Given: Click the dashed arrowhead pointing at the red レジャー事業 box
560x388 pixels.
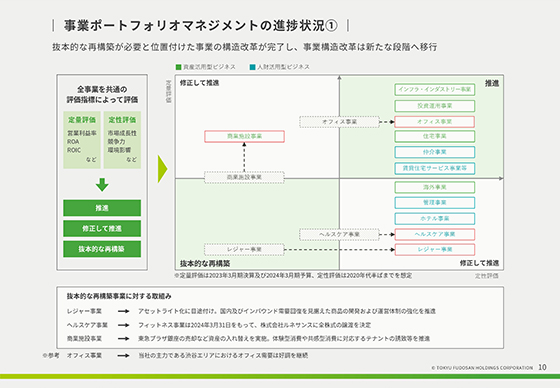Looking at the screenshot, I should pyautogui.click(x=392, y=249).
